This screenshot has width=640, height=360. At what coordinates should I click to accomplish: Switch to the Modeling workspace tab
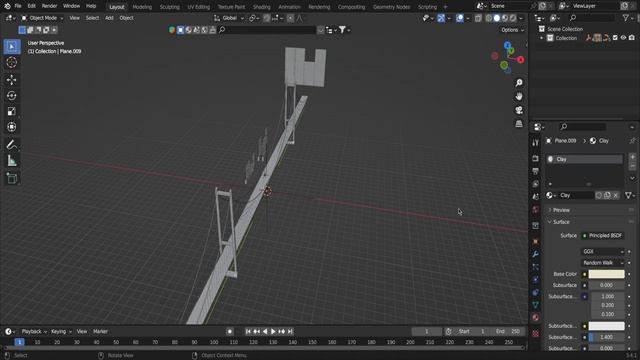click(142, 7)
